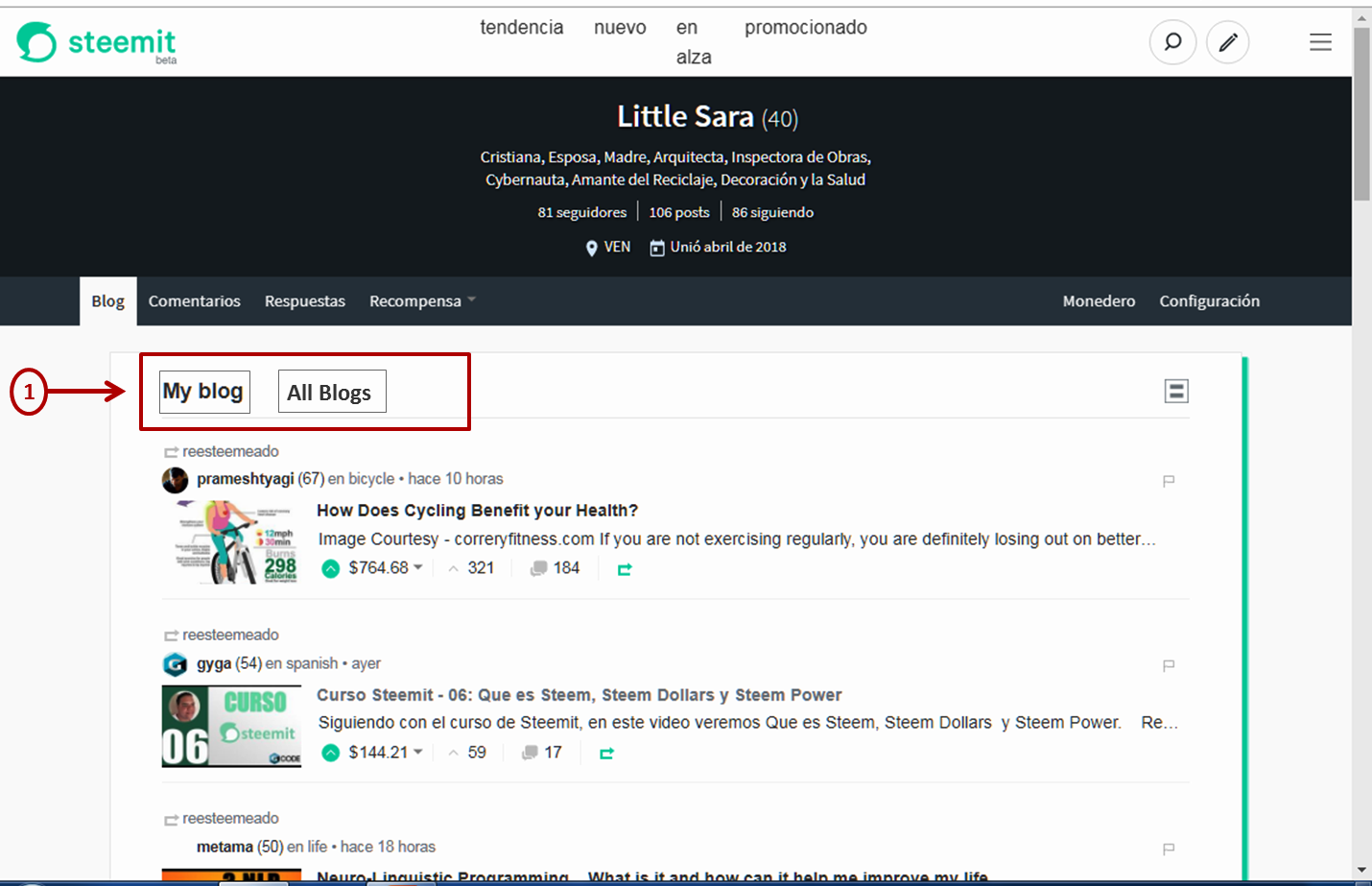The width and height of the screenshot is (1372, 886).
Task: Click gyga's avatar picture
Action: point(175,664)
